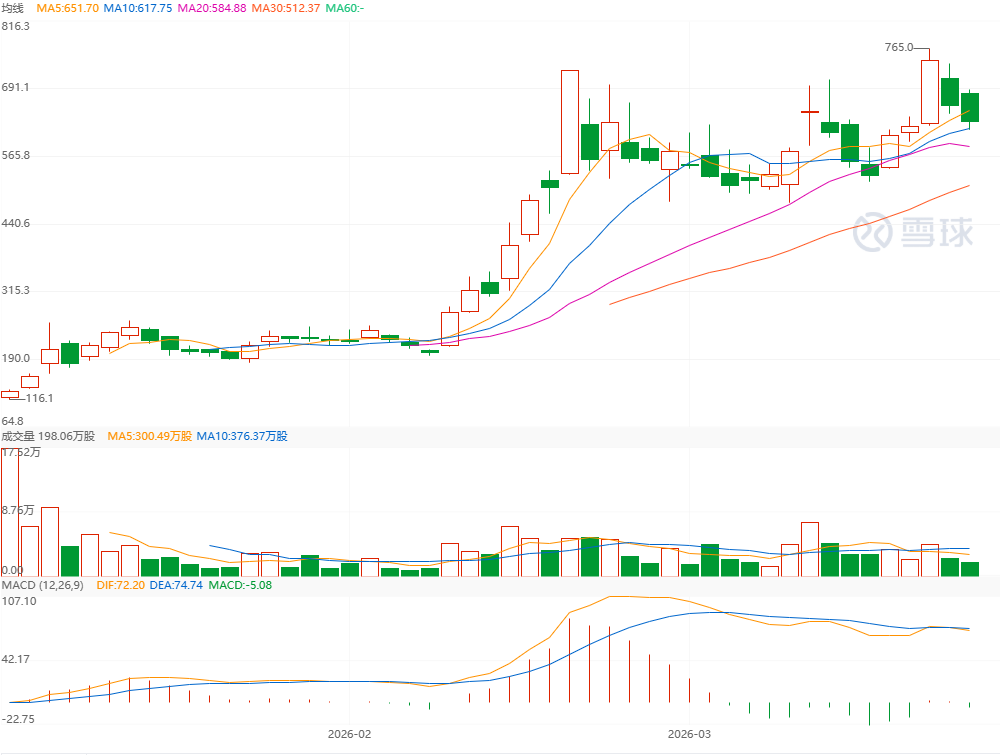The width and height of the screenshot is (1000, 755).
Task: Open the MACD (12,26,9) indicator label
Action: pos(45,584)
